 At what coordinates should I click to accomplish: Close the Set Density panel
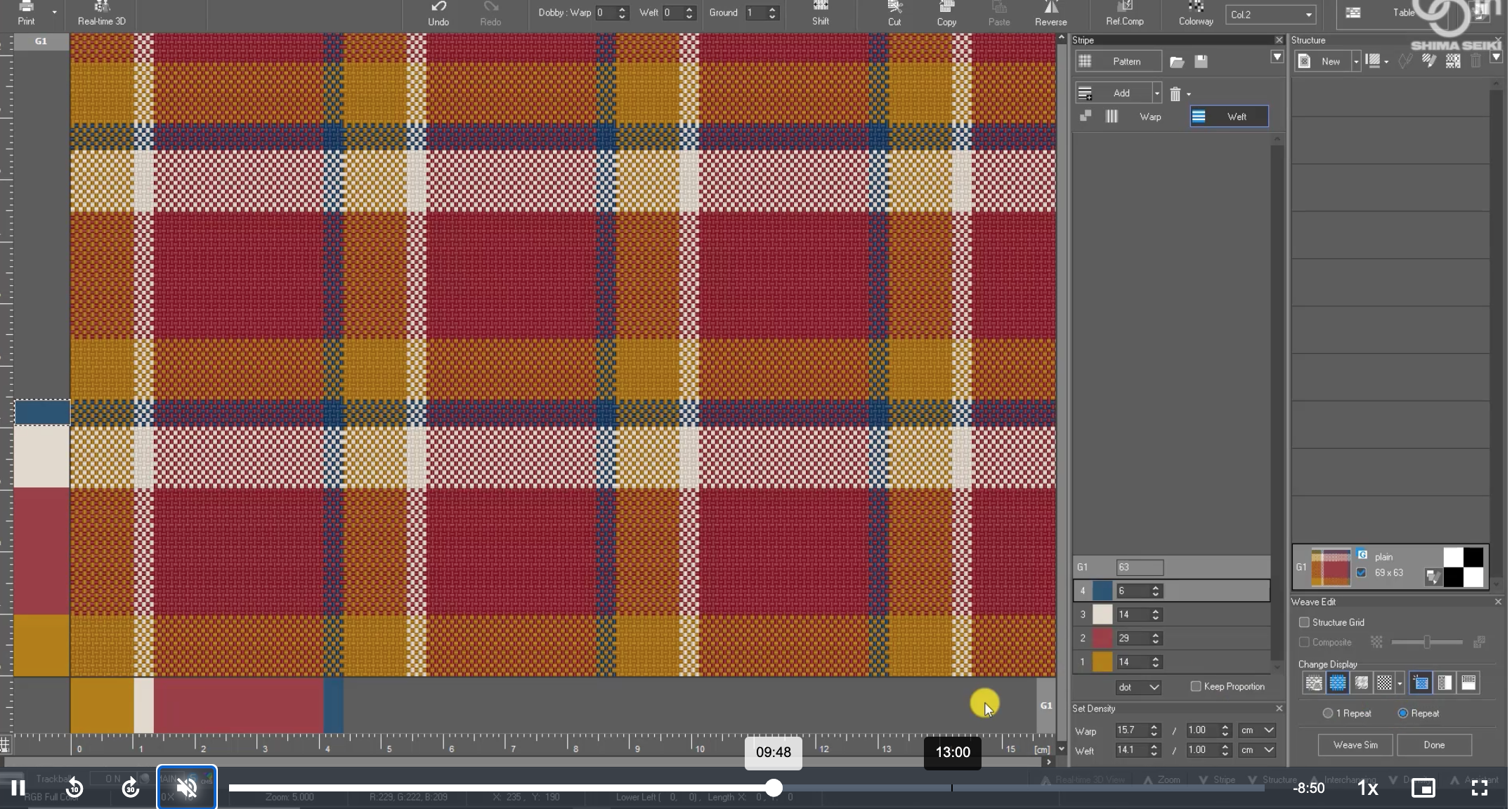[x=1279, y=709]
